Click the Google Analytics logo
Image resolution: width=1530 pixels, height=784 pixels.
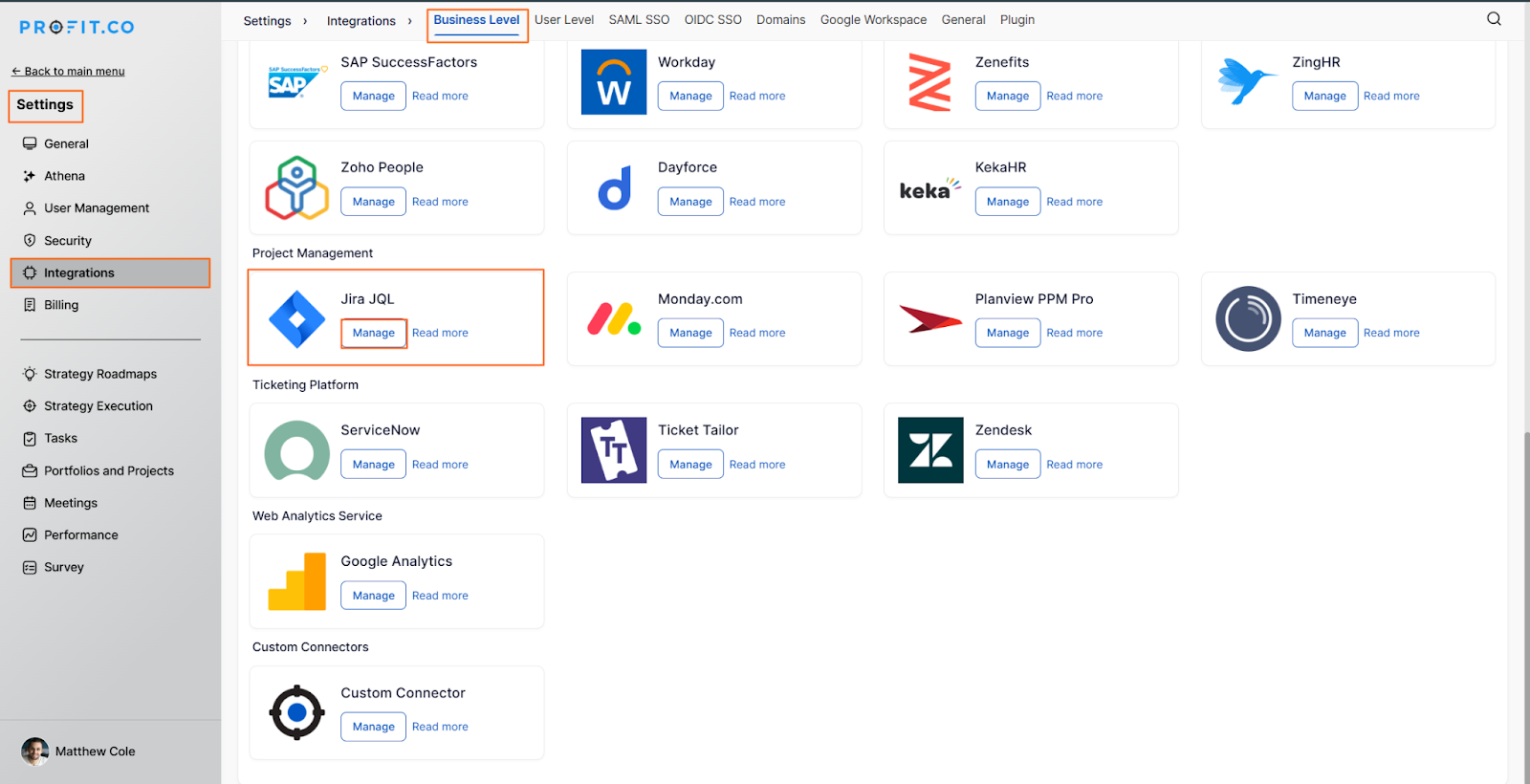(297, 581)
